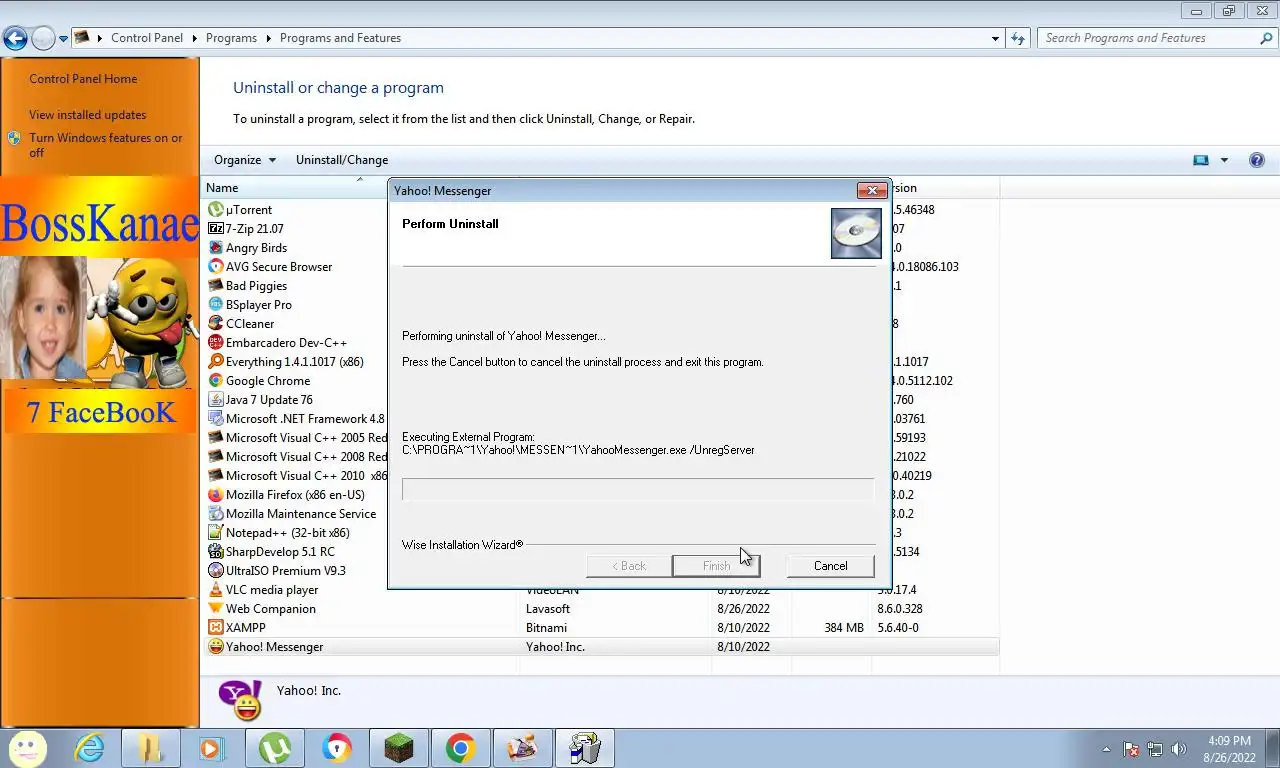The height and width of the screenshot is (768, 1280).
Task: Expand the Programs breadcrumb arrow
Action: (268, 38)
